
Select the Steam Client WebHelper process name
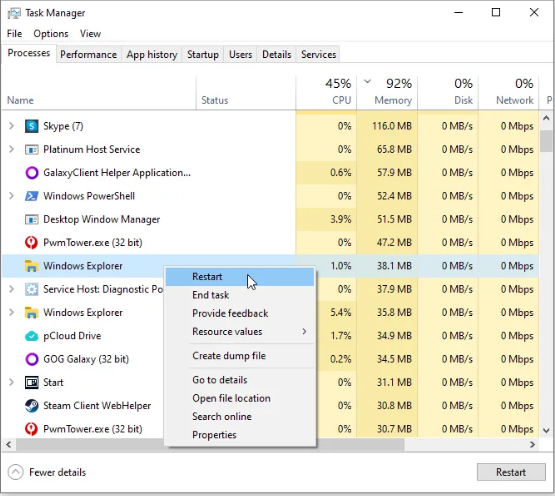pyautogui.click(x=97, y=406)
